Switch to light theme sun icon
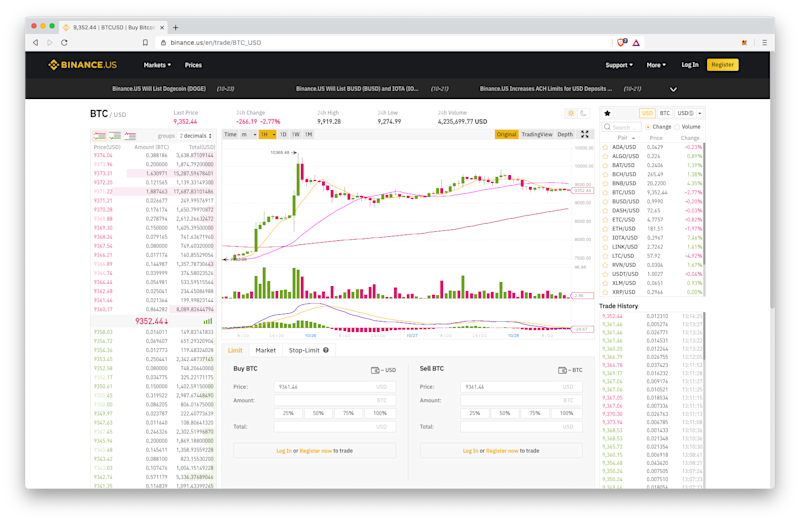The width and height of the screenshot is (800, 522). [x=571, y=113]
